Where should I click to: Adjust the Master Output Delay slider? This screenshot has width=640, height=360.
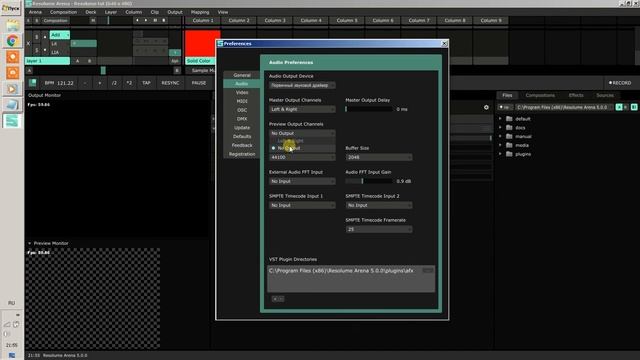[369, 109]
